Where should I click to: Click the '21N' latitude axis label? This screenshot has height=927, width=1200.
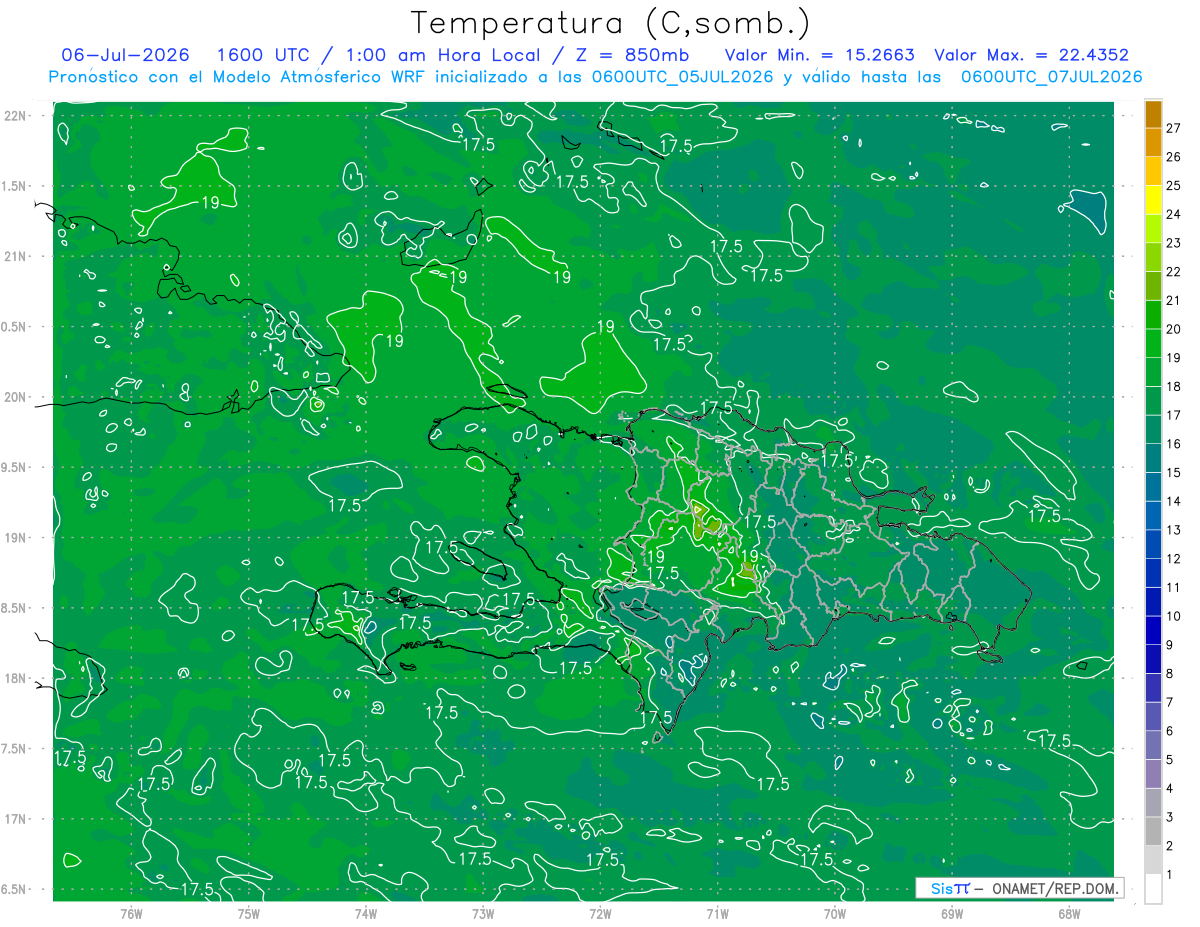[14, 256]
